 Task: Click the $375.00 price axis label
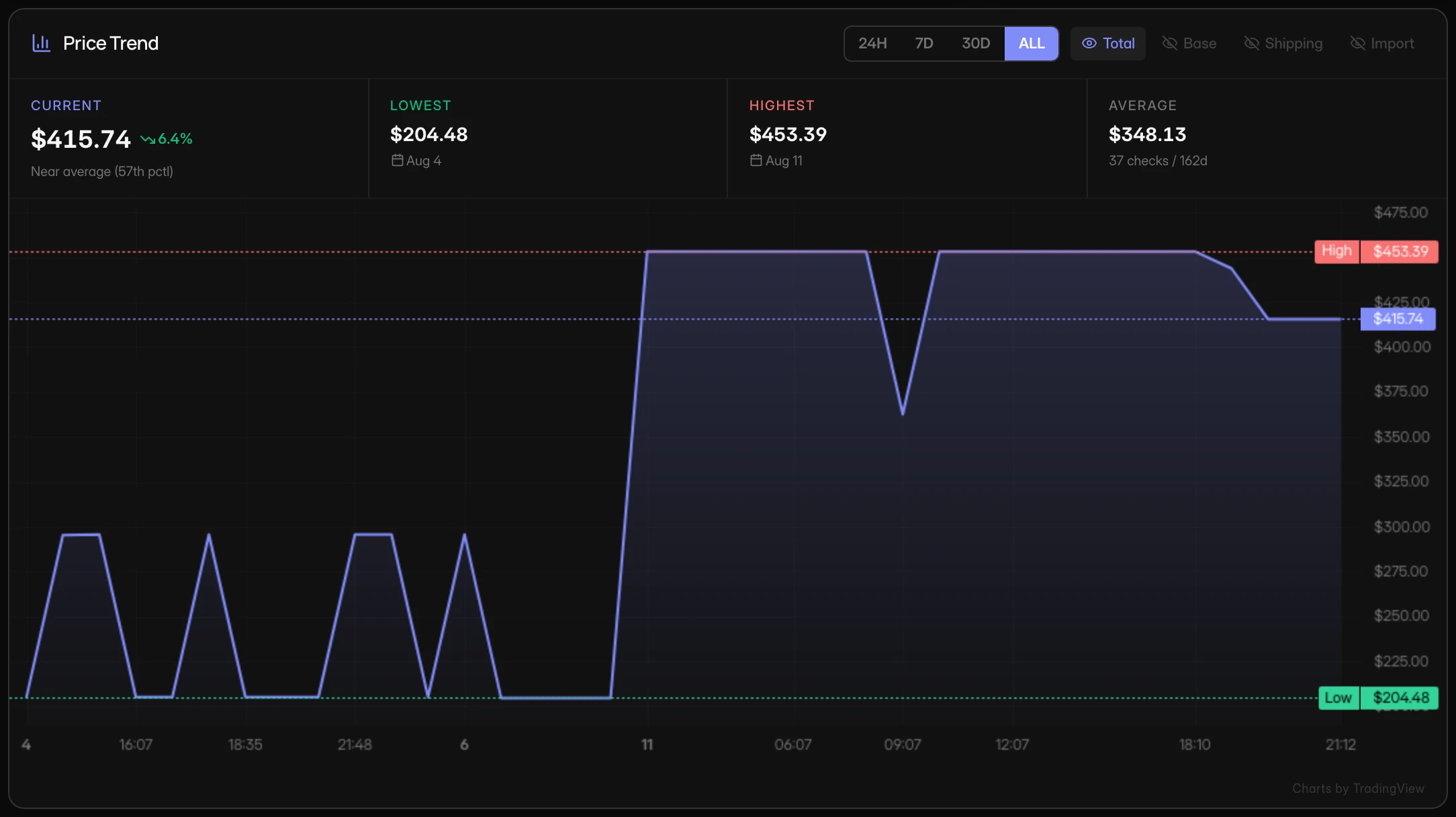[1401, 391]
